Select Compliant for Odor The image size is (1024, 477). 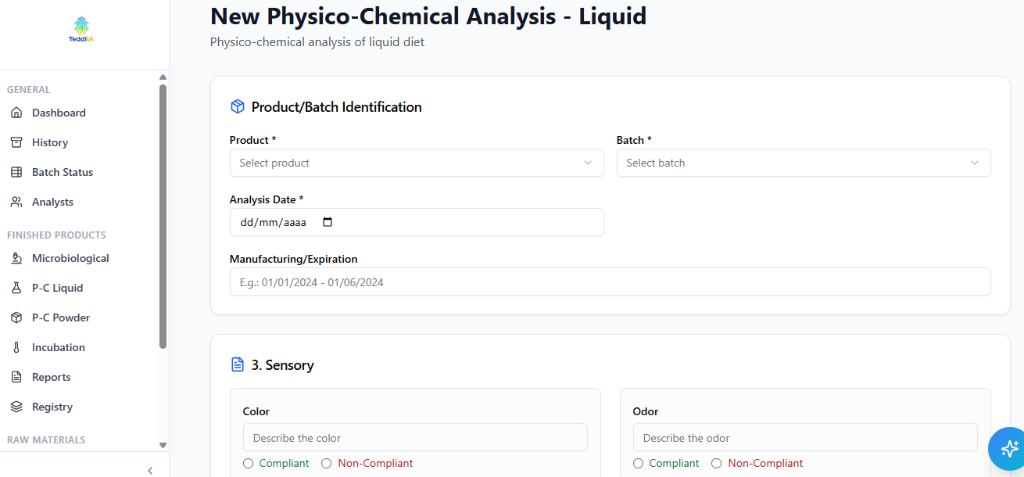pyautogui.click(x=638, y=463)
